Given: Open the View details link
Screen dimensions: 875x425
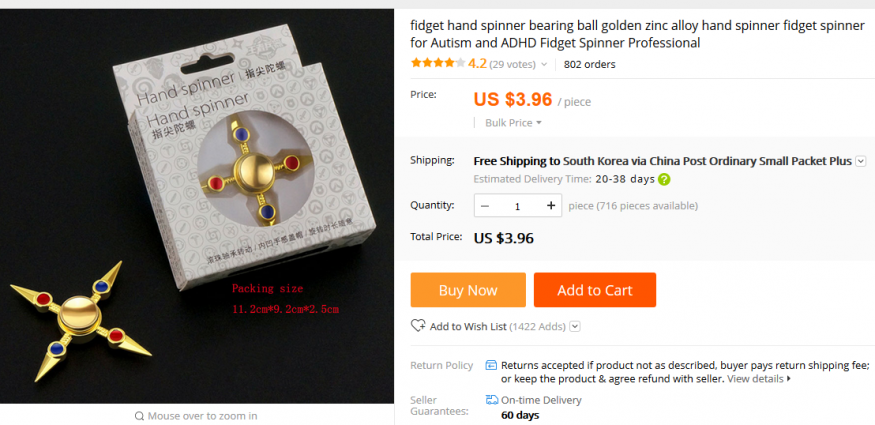Looking at the screenshot, I should click(x=759, y=379).
